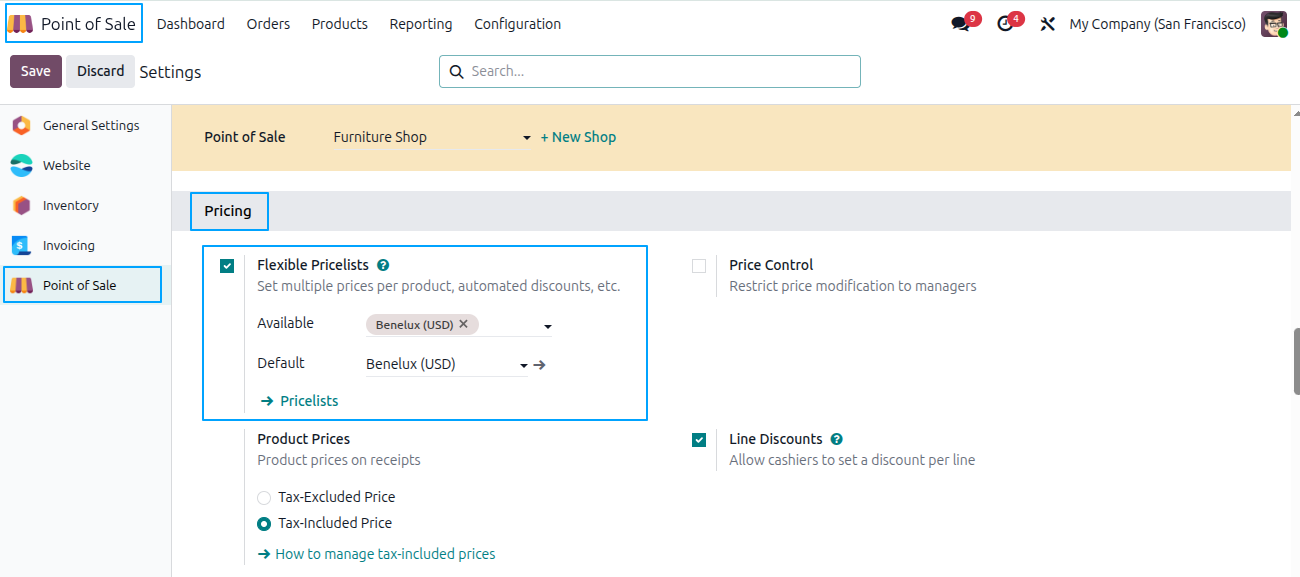This screenshot has width=1300, height=577.
Task: Open the user avatar menu
Action: pyautogui.click(x=1274, y=24)
